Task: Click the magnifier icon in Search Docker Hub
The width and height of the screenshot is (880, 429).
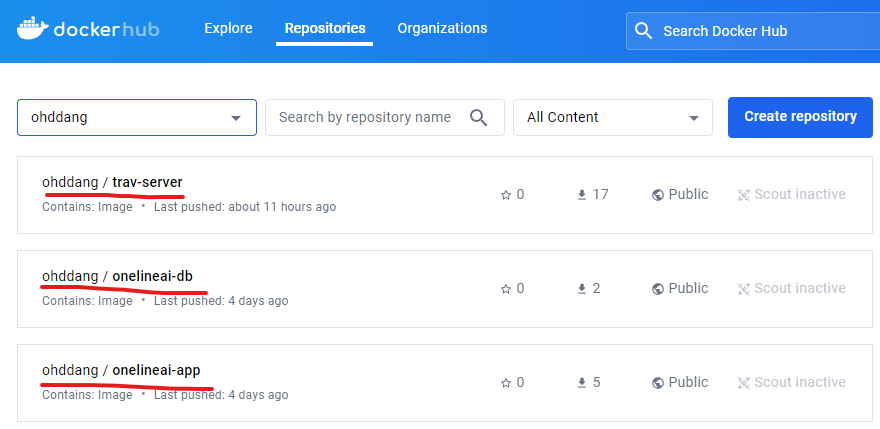Action: pyautogui.click(x=643, y=31)
